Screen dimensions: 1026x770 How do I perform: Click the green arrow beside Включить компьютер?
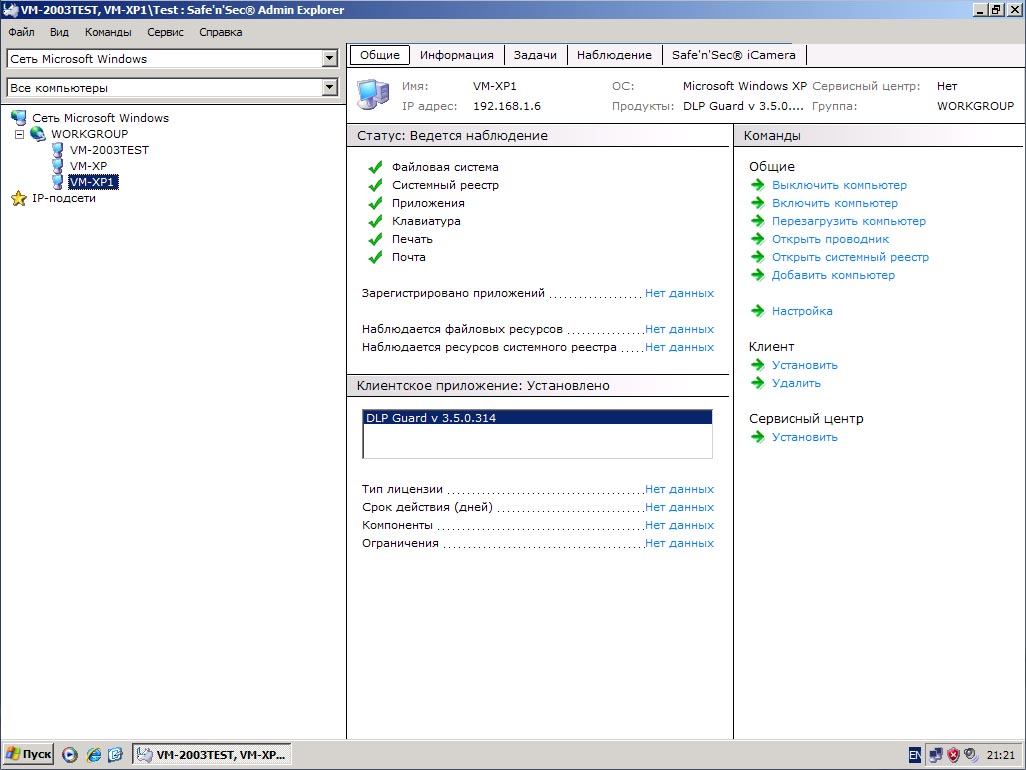coord(758,203)
